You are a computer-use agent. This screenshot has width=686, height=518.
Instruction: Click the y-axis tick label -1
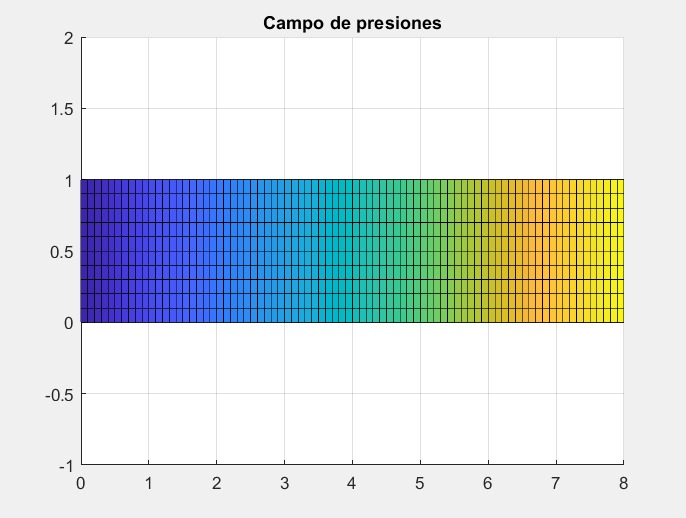tap(65, 465)
